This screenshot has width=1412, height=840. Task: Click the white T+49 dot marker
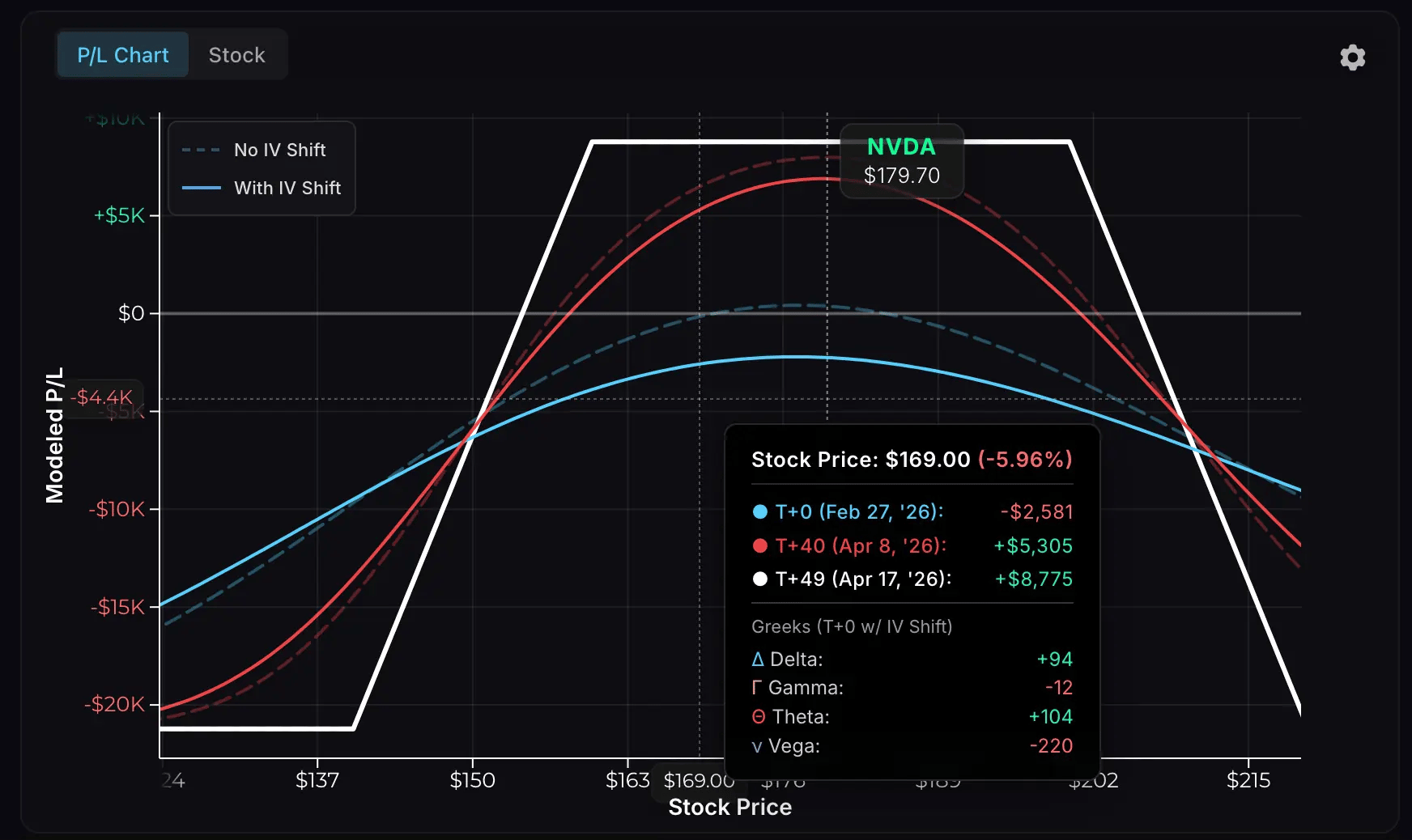tap(759, 579)
